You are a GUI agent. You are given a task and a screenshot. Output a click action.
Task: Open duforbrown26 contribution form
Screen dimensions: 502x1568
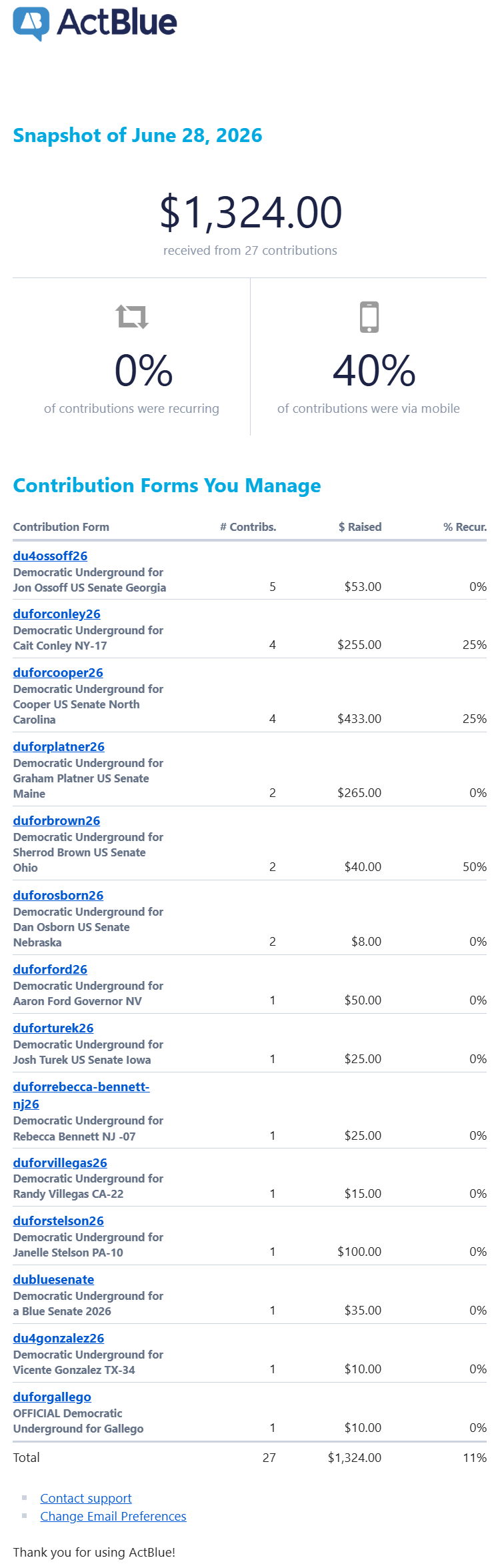click(57, 820)
